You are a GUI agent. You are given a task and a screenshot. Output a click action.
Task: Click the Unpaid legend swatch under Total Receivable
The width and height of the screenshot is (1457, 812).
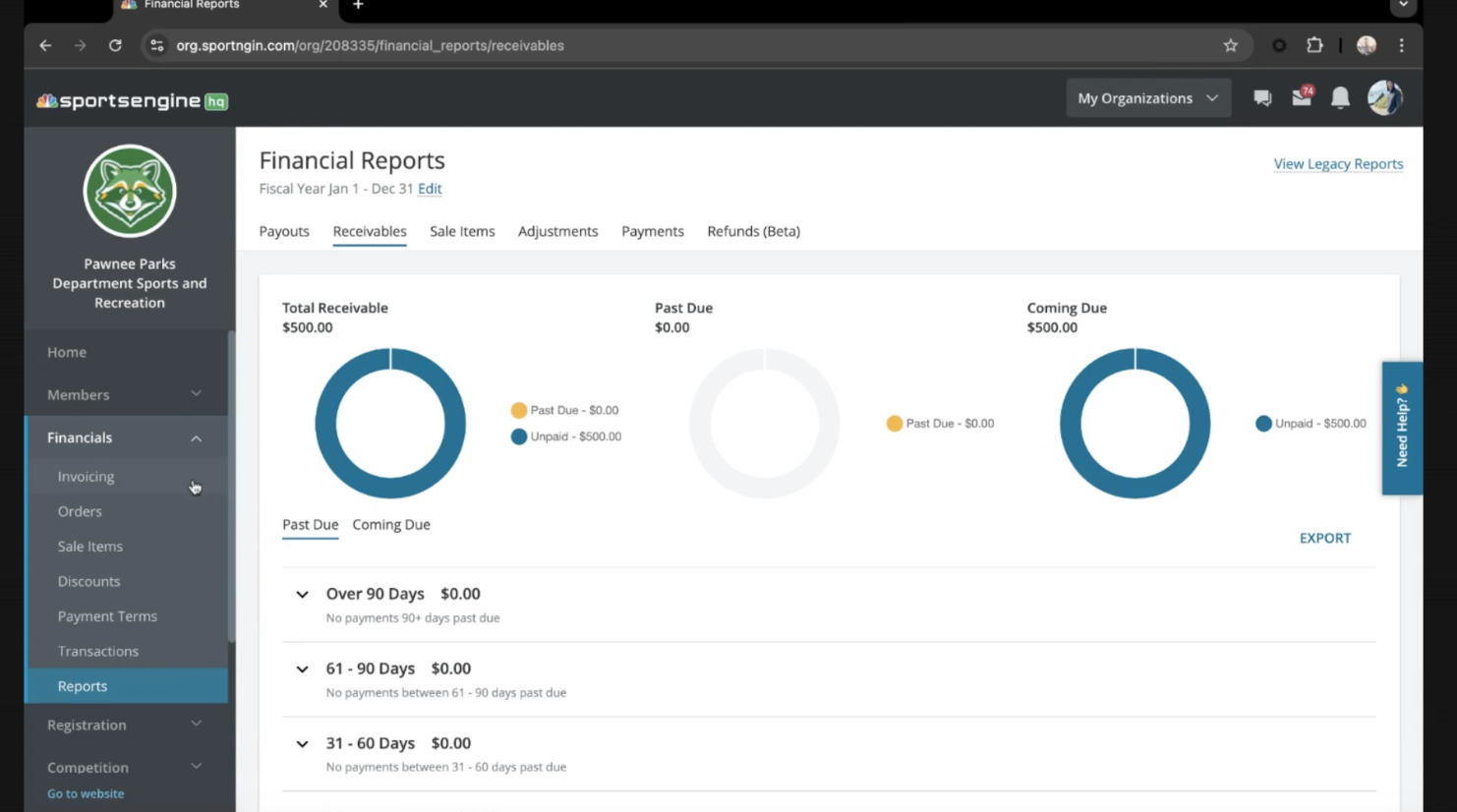pos(519,436)
